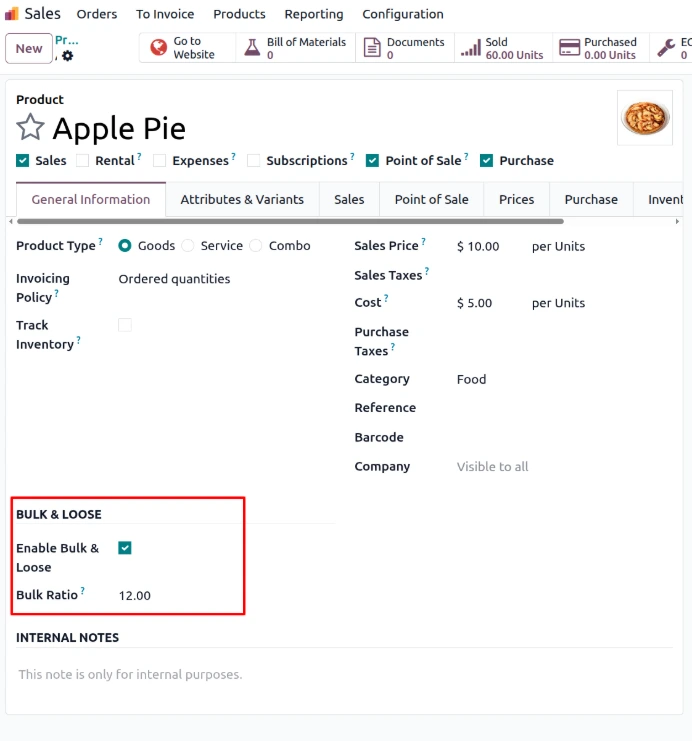Click the horizontal tab scrollbar
Screen dimensions: 692x741
[x=290, y=221]
